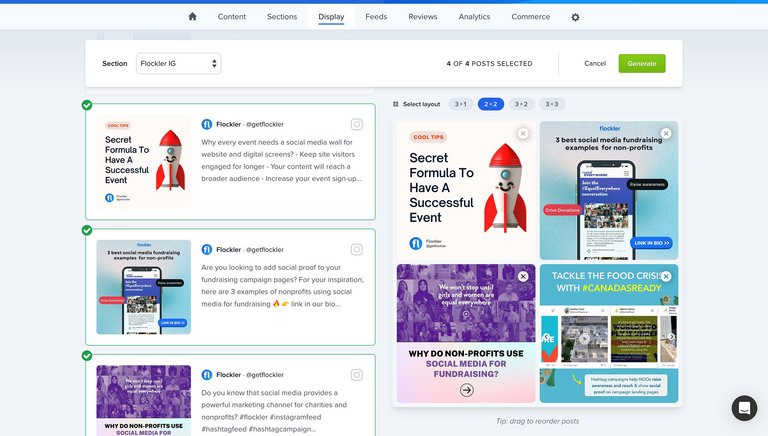Open the Sections tab
Image resolution: width=768 pixels, height=436 pixels.
282,17
